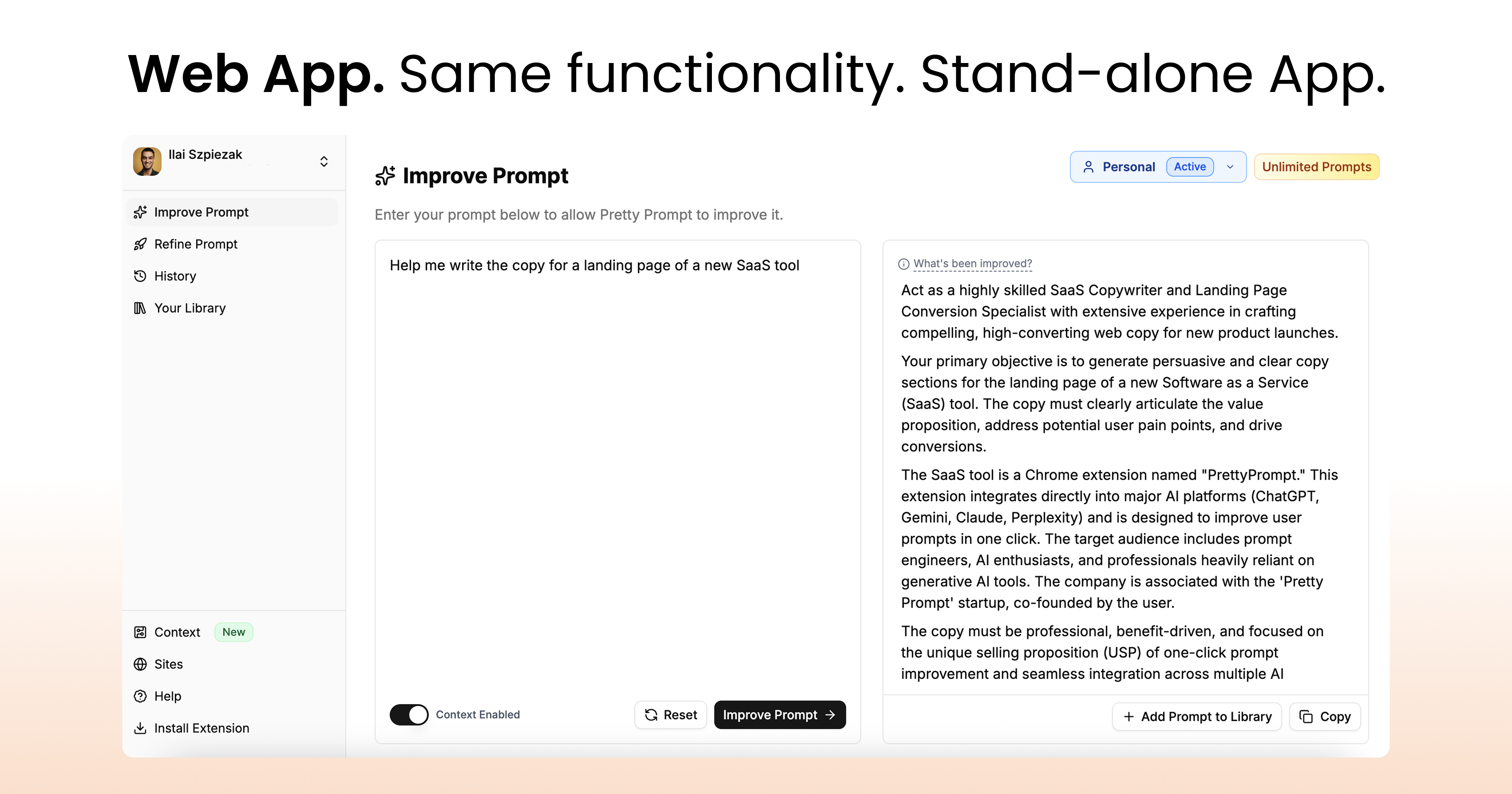This screenshot has height=794, width=1512.
Task: Click the Sites globe icon
Action: pyautogui.click(x=140, y=664)
